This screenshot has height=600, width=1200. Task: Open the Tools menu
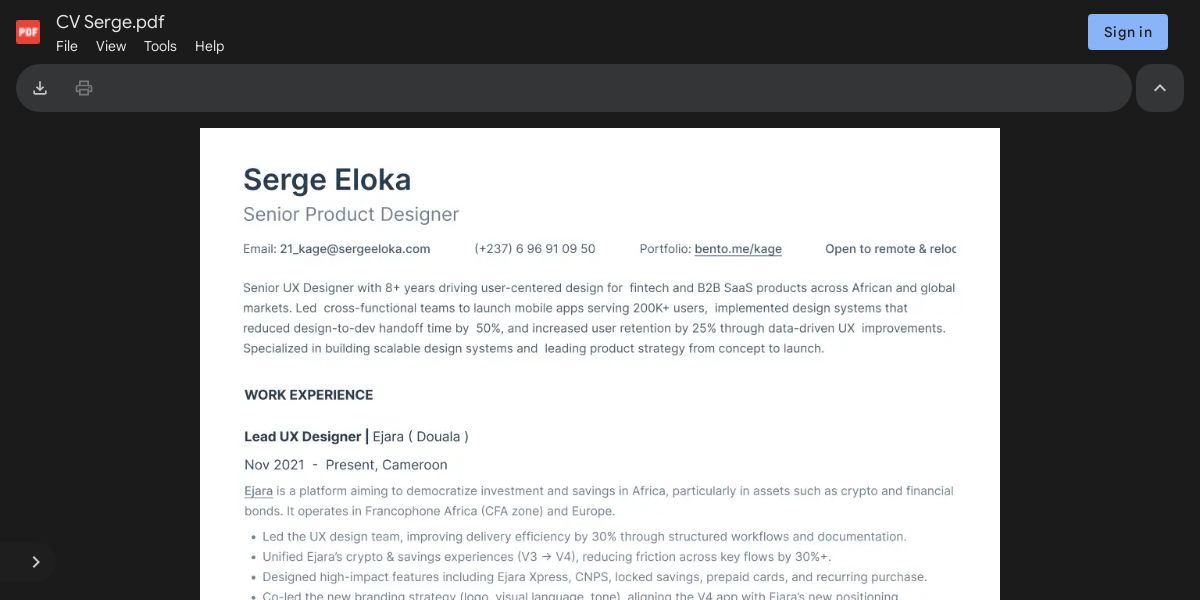[x=160, y=46]
